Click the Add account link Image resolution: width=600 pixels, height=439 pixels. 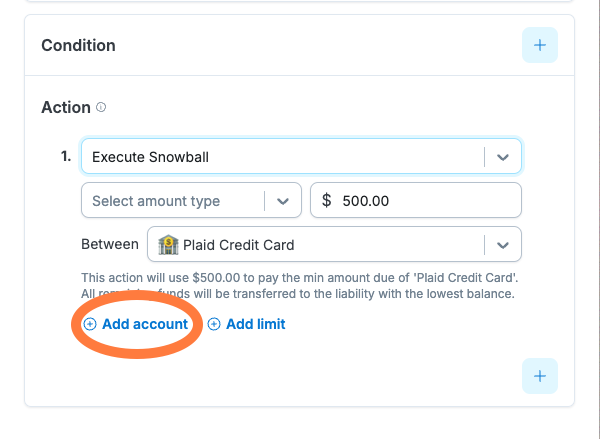click(x=144, y=324)
